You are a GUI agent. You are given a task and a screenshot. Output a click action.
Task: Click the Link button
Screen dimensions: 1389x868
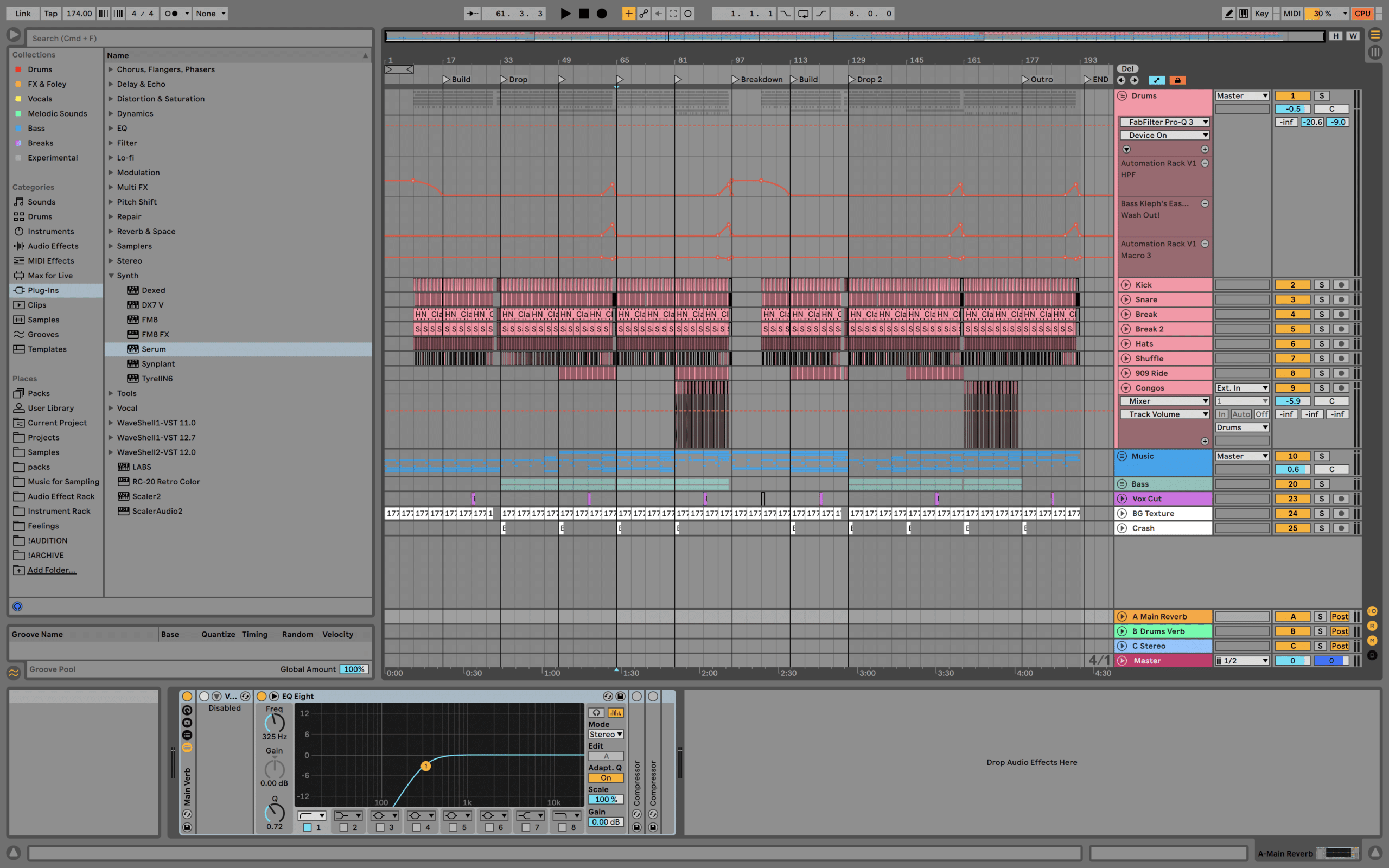coord(23,13)
